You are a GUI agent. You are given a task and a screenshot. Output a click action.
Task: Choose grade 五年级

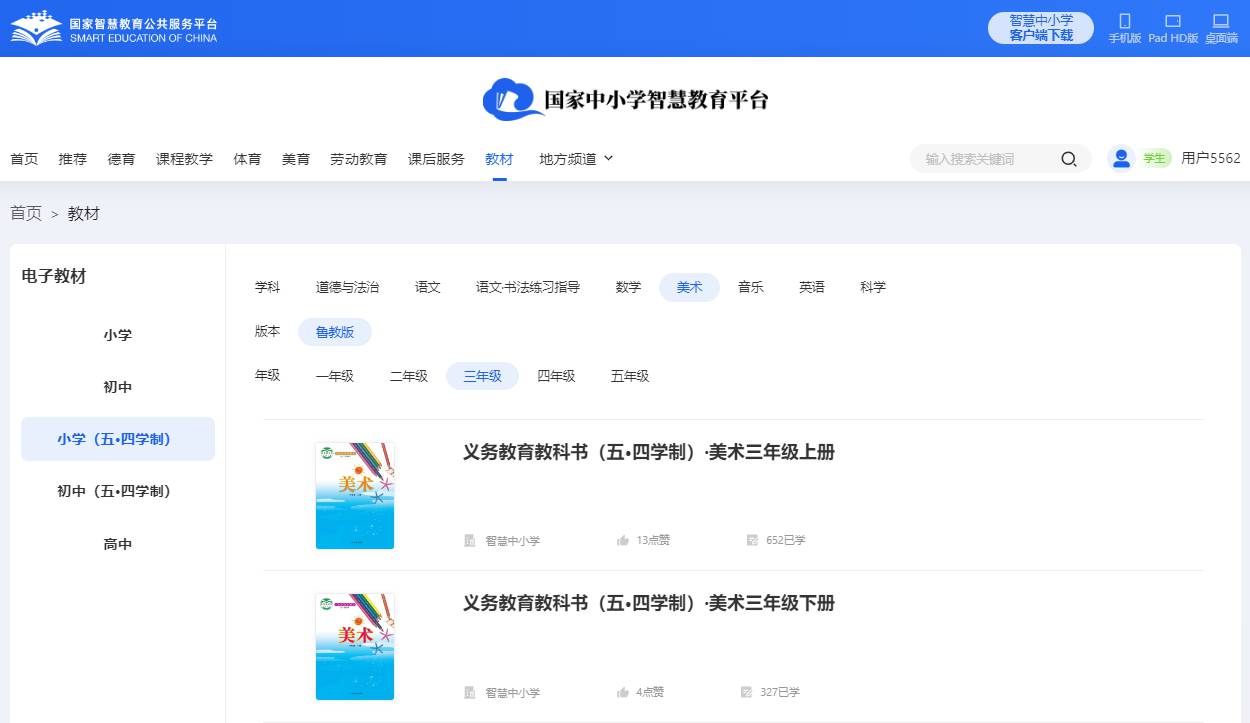pos(630,376)
